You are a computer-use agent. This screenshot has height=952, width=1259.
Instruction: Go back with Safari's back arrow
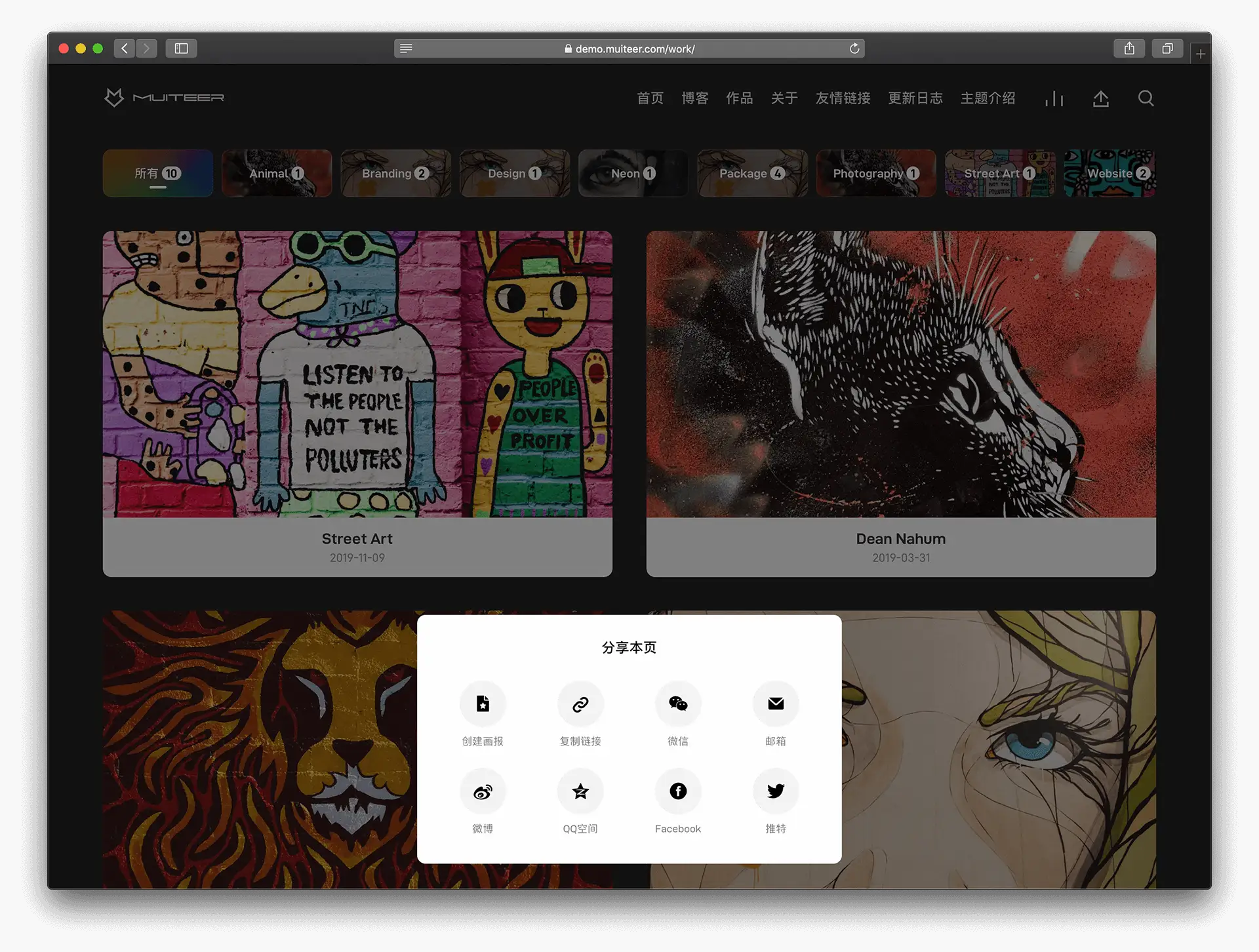[125, 49]
